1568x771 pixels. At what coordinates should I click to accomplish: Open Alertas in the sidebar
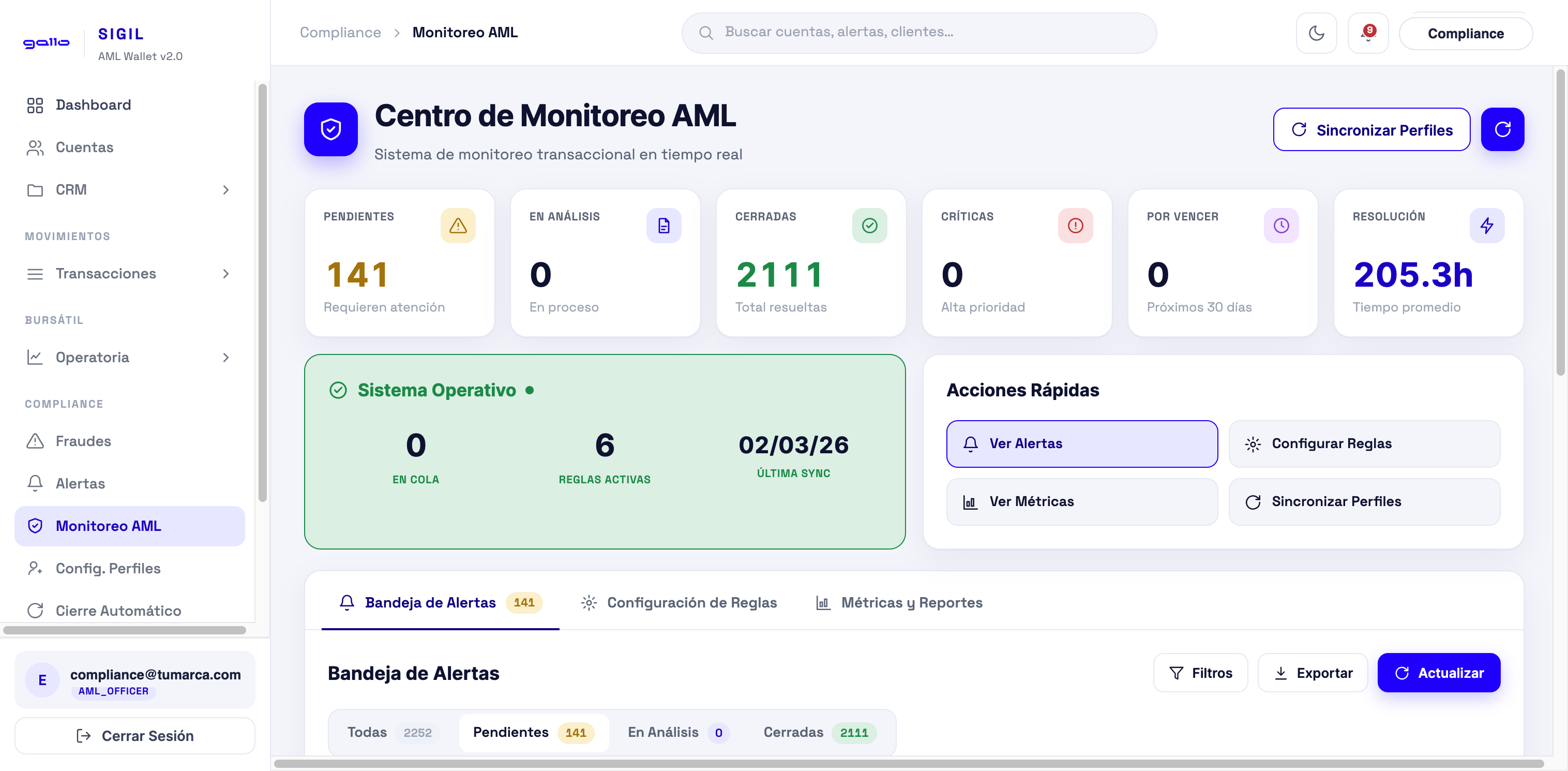[x=129, y=483]
